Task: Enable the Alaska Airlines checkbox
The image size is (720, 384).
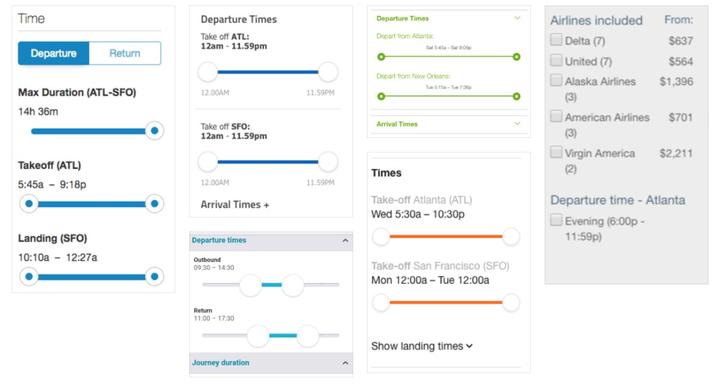Action: 556,80
